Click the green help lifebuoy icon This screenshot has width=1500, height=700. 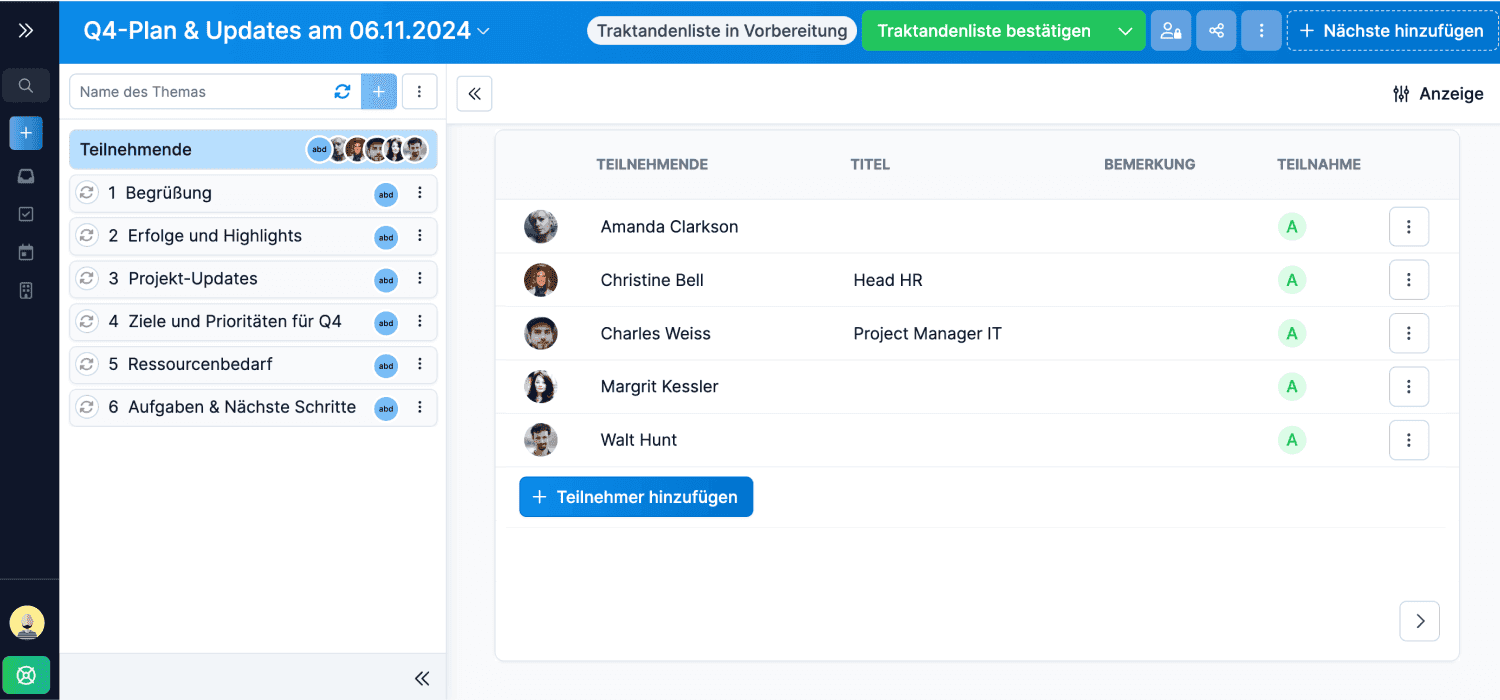coord(26,675)
